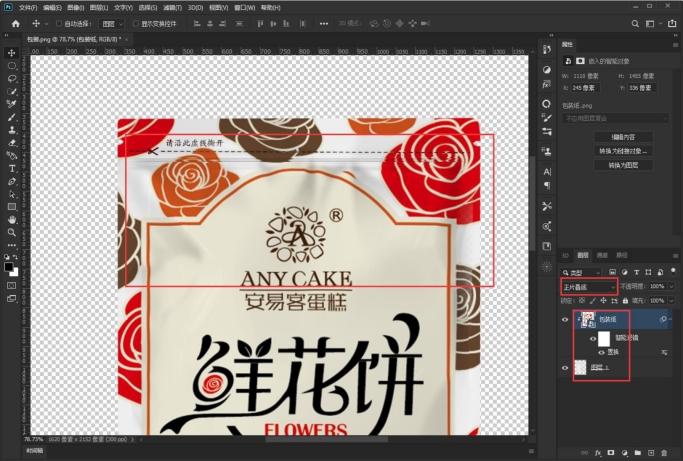This screenshot has width=683, height=461.
Task: Select the Brush tool in the toolbox
Action: [12, 117]
